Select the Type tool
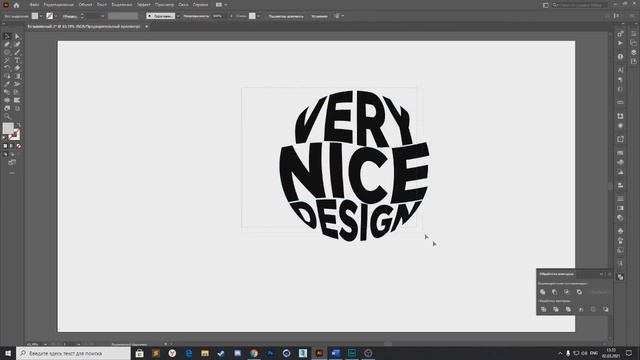This screenshot has width=640, height=360. tap(17, 60)
